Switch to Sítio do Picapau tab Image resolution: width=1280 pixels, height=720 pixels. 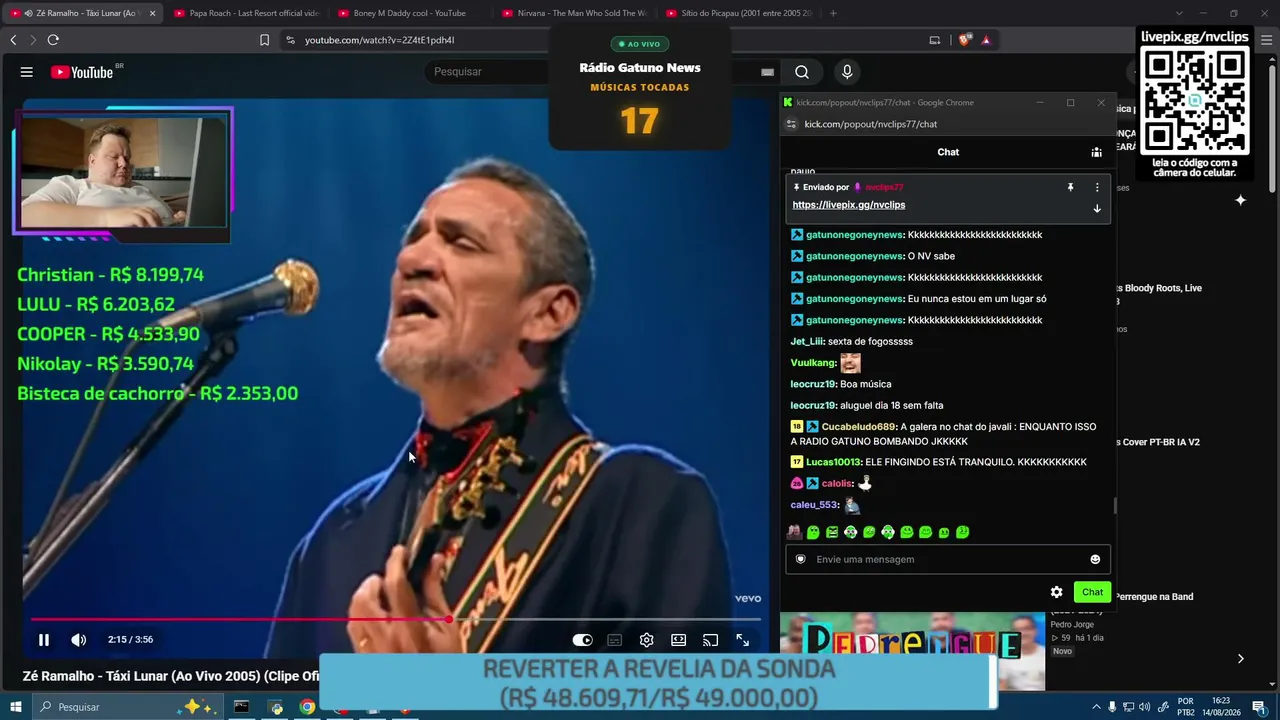(x=738, y=13)
